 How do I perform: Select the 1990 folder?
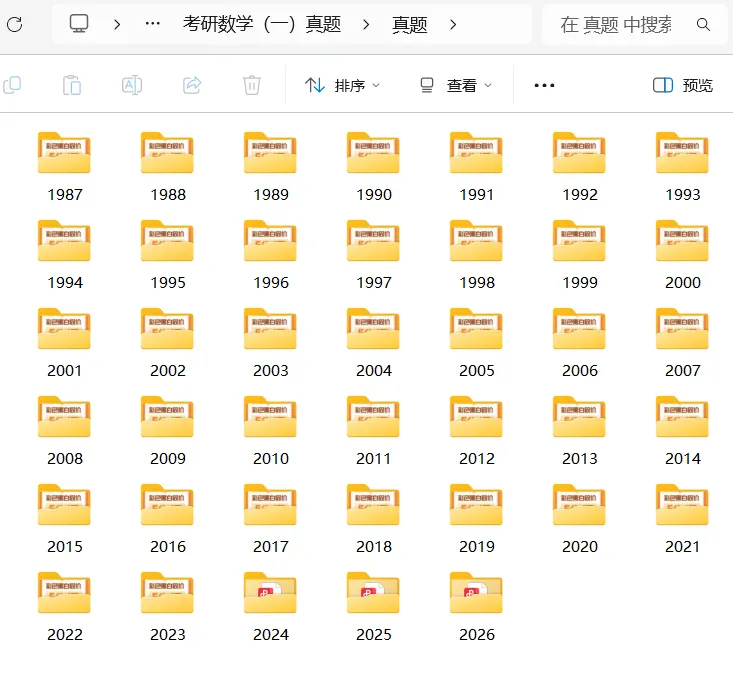click(374, 167)
